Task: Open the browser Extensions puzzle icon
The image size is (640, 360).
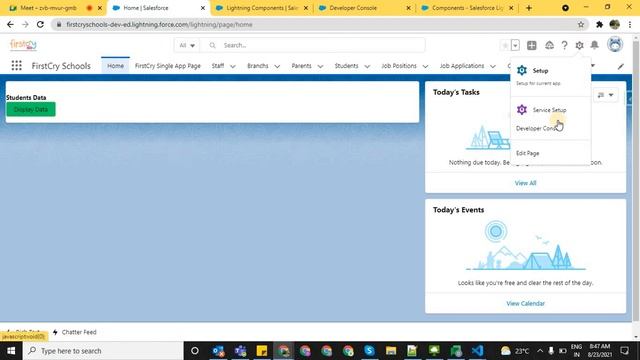Action: tap(599, 24)
